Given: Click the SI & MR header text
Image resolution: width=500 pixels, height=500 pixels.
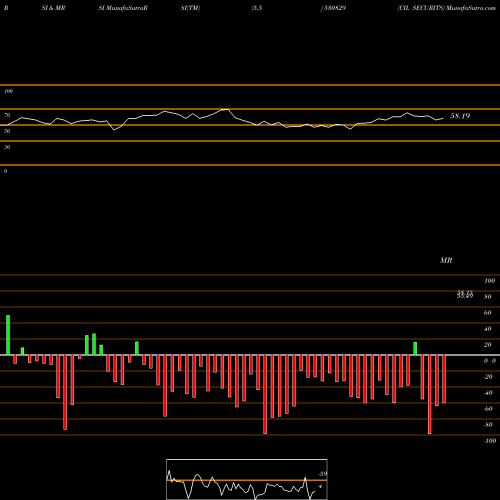Looking at the screenshot, I should click(x=53, y=8).
